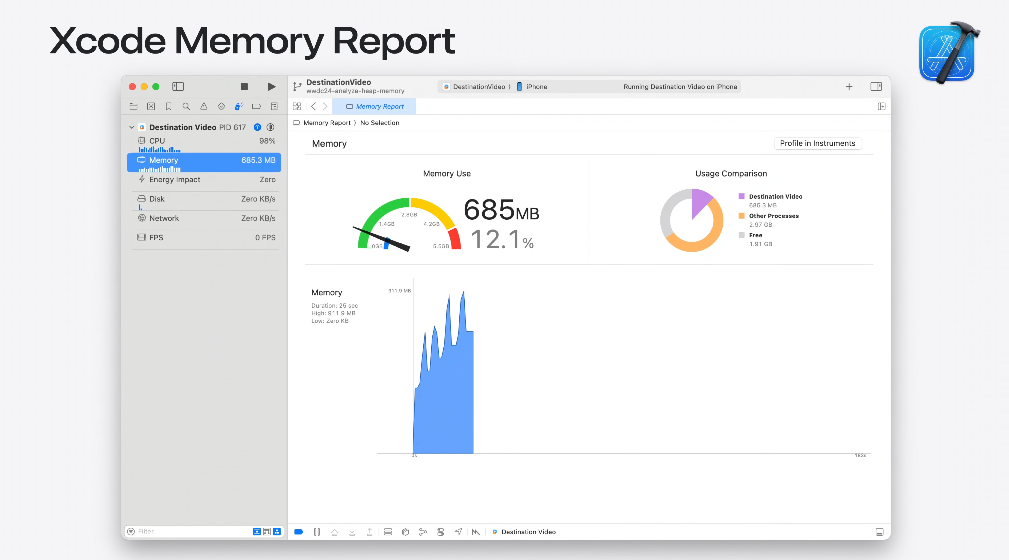Open the Source Control navigator icon

(151, 106)
